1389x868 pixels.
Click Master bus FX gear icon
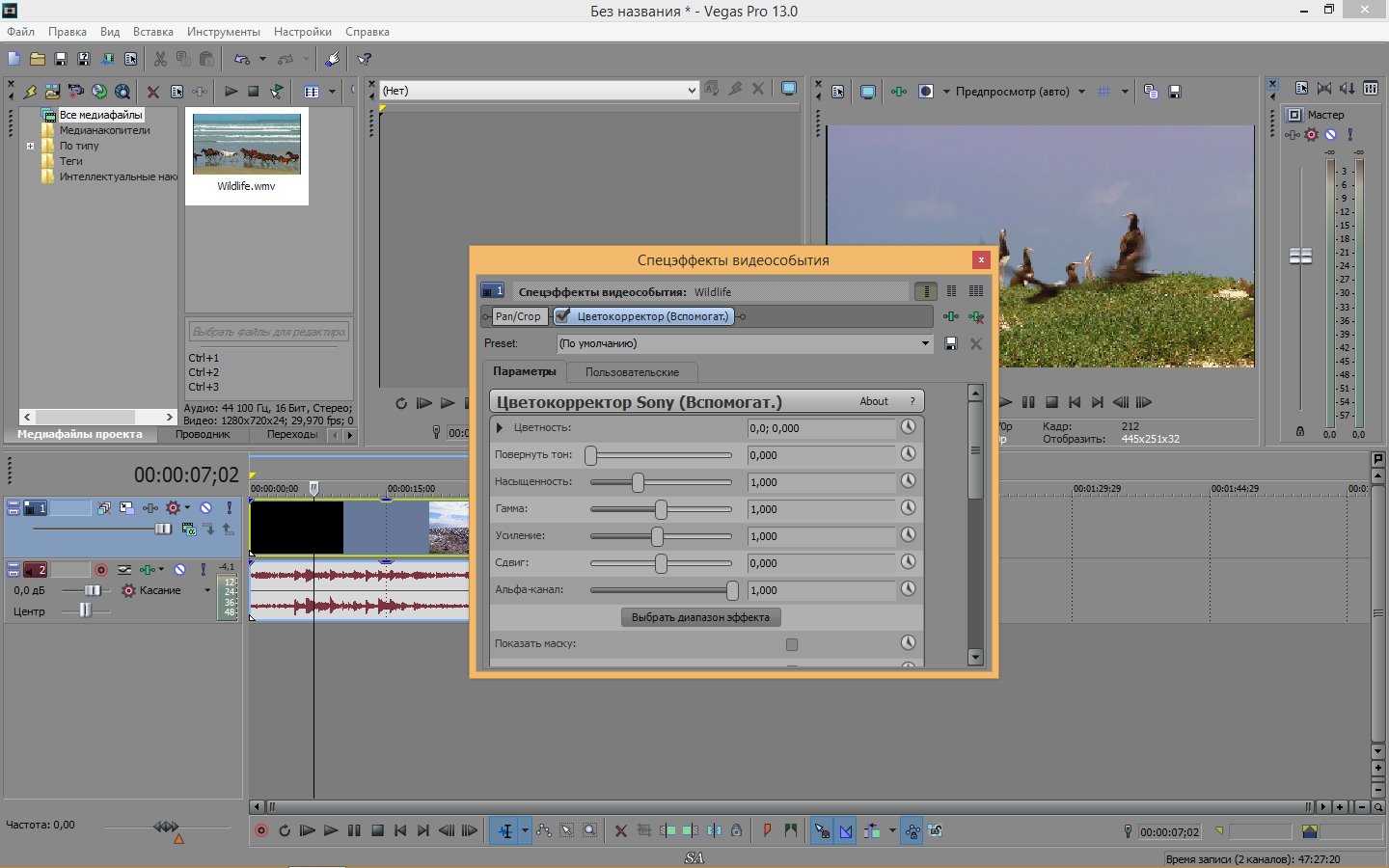[x=1311, y=135]
